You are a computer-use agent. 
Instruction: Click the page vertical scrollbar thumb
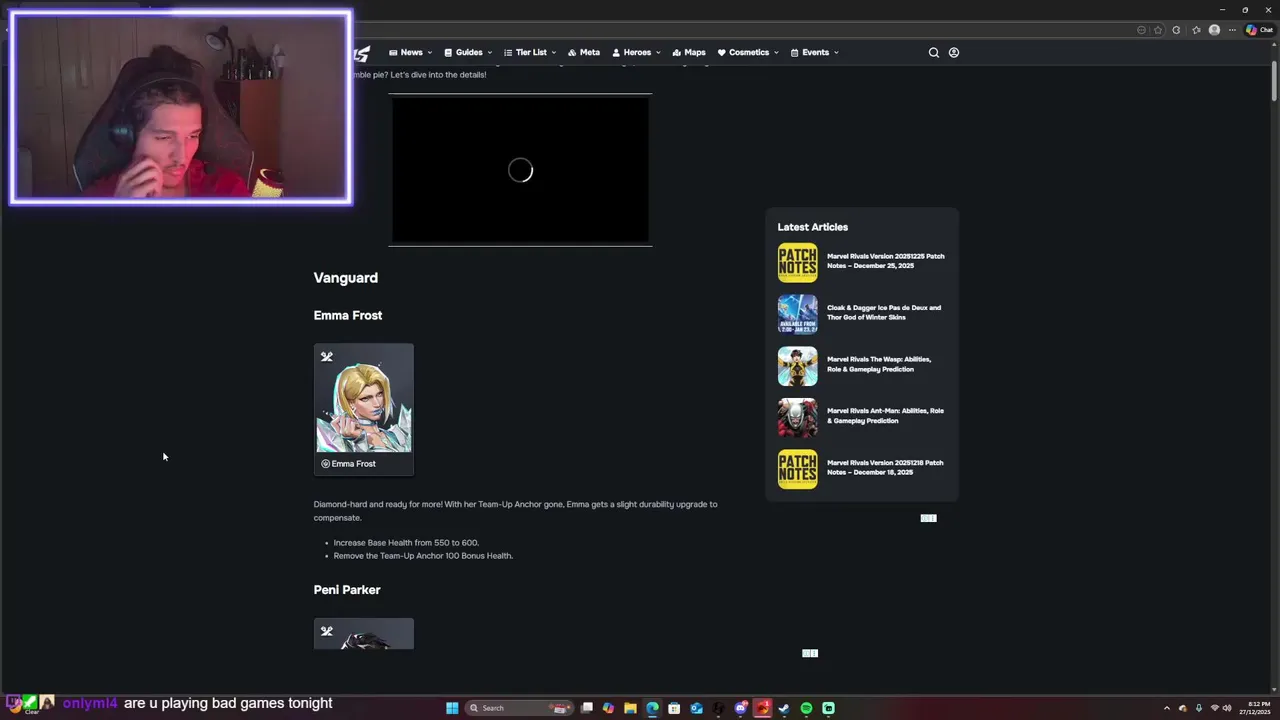(1273, 81)
